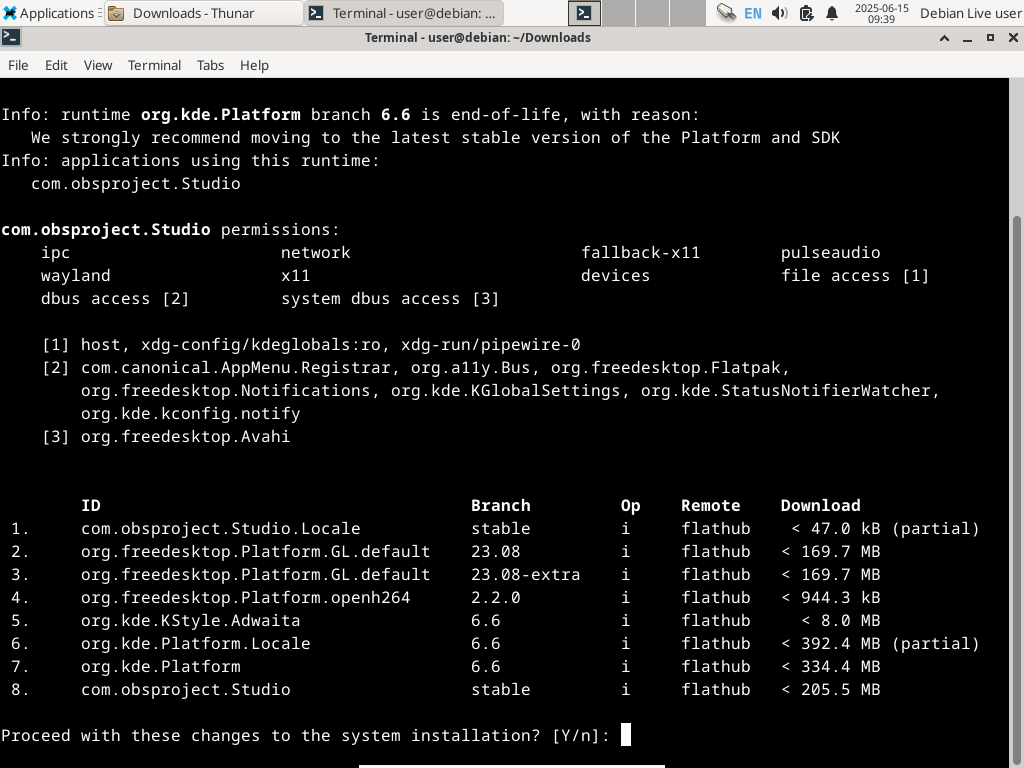The height and width of the screenshot is (768, 1024).
Task: Maximize the Terminal window
Action: coord(990,38)
